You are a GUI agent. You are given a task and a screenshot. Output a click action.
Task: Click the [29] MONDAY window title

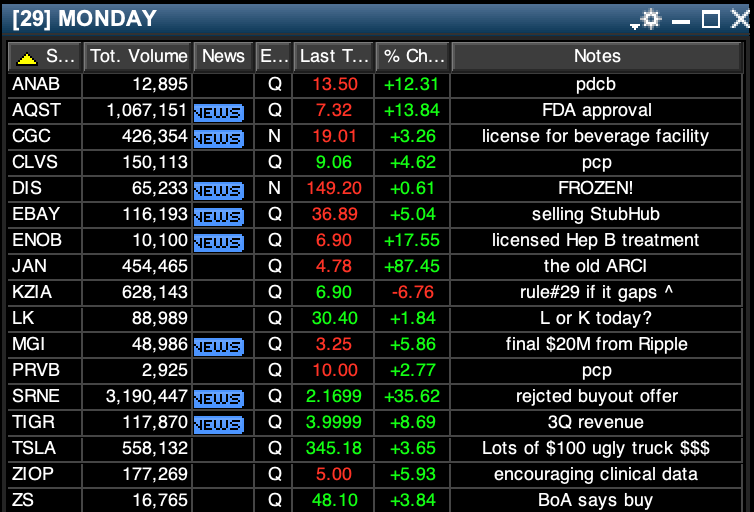click(85, 19)
